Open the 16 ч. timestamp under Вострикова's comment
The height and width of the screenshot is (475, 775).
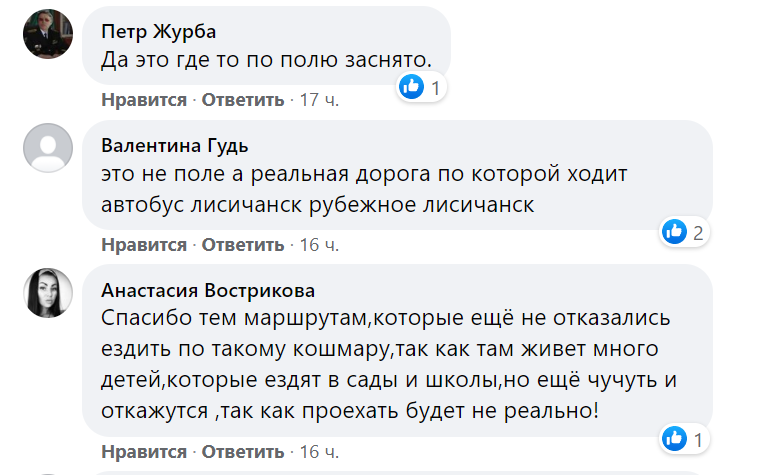point(319,451)
